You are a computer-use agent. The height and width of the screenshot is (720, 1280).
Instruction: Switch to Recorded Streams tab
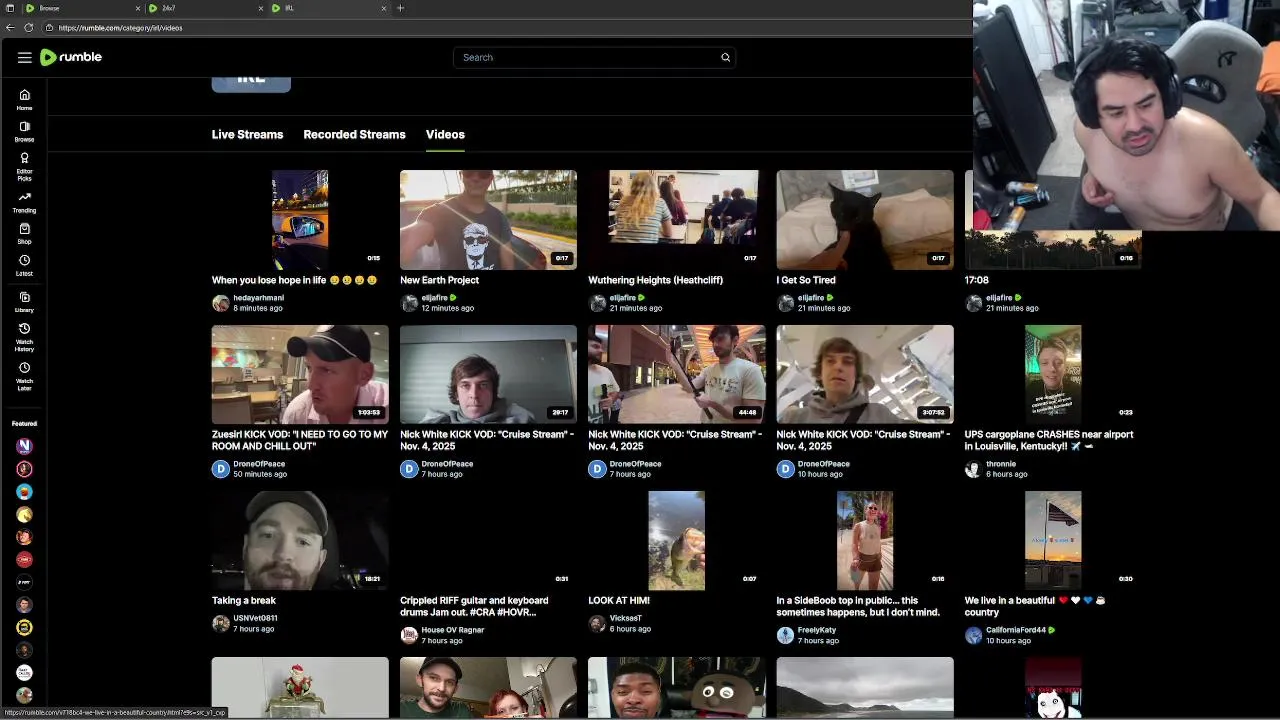coord(354,134)
